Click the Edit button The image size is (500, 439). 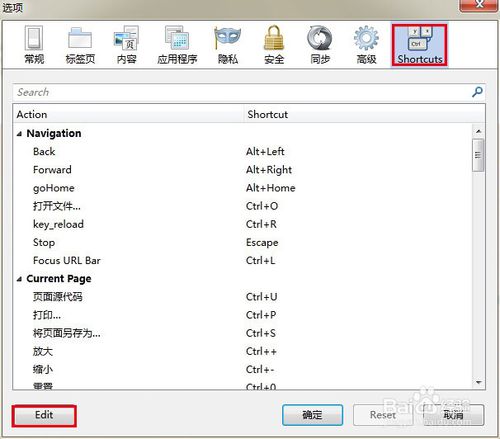point(44,415)
